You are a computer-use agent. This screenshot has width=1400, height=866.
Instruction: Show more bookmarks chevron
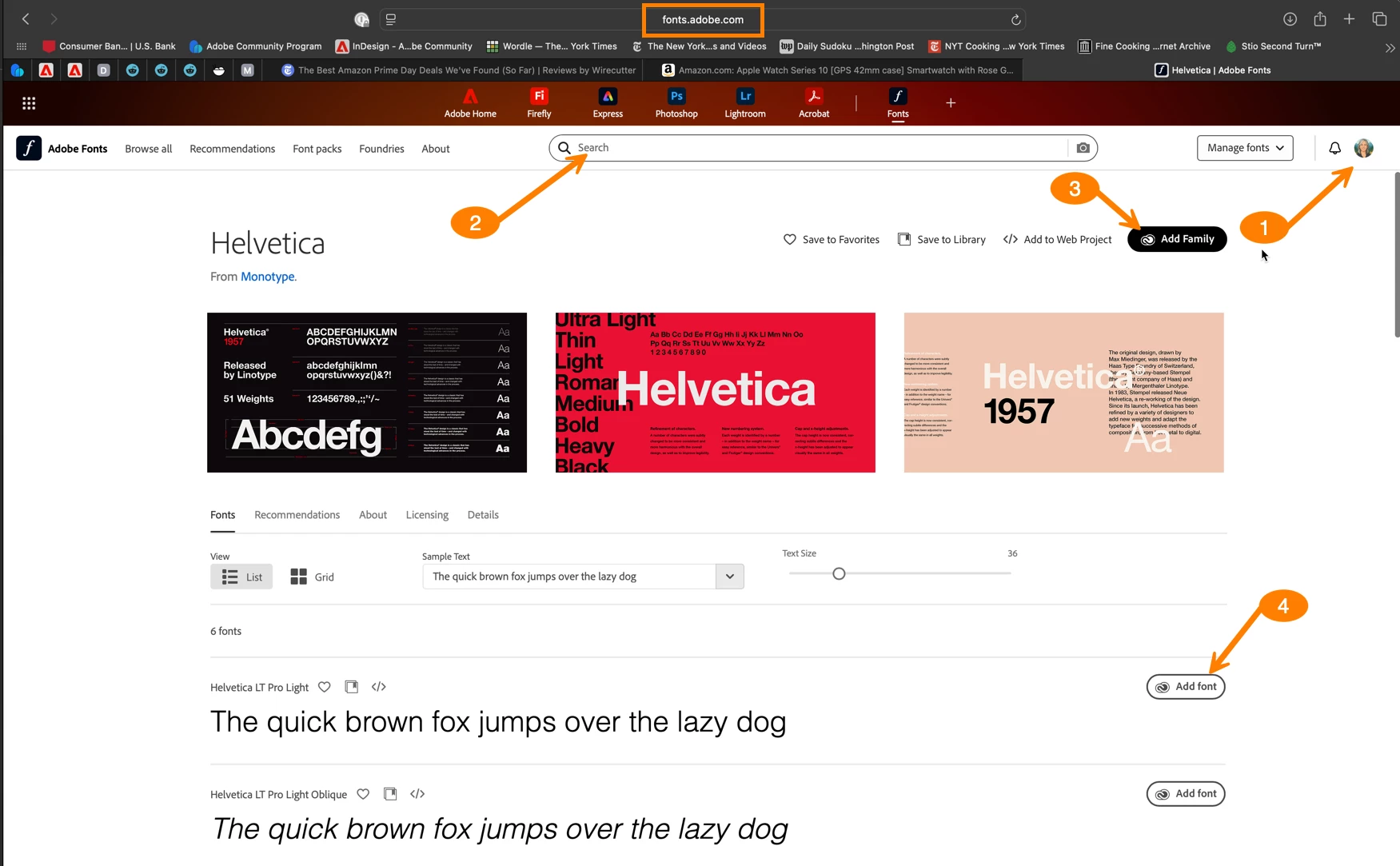pos(1390,47)
